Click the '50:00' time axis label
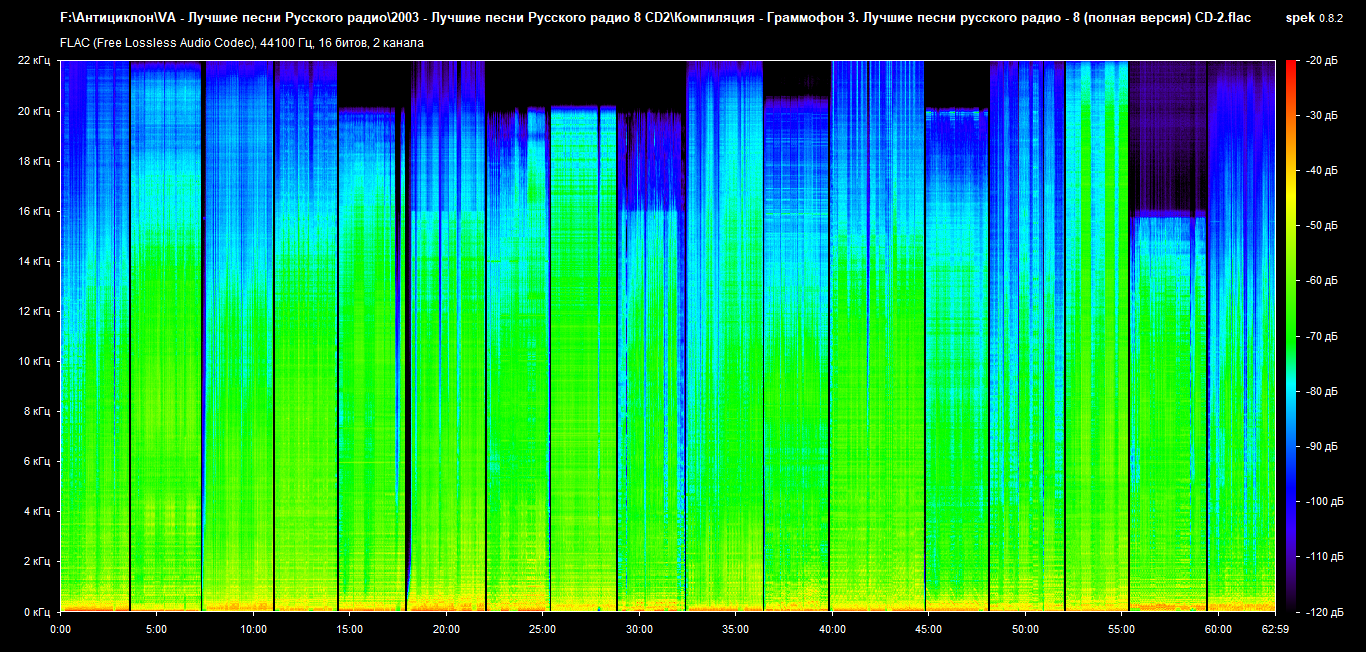Screen dimensions: 1366x652 [x=1025, y=629]
